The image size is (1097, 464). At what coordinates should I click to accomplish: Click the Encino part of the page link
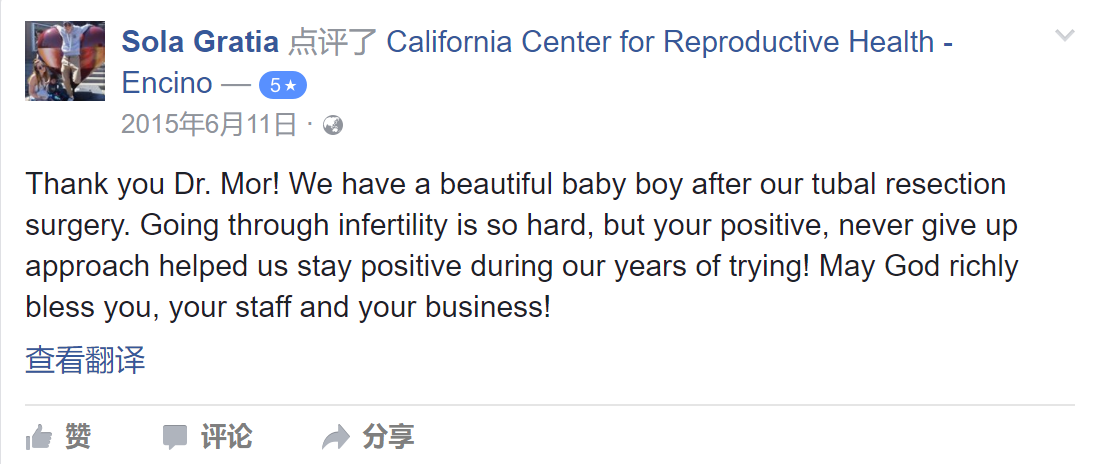(x=167, y=83)
